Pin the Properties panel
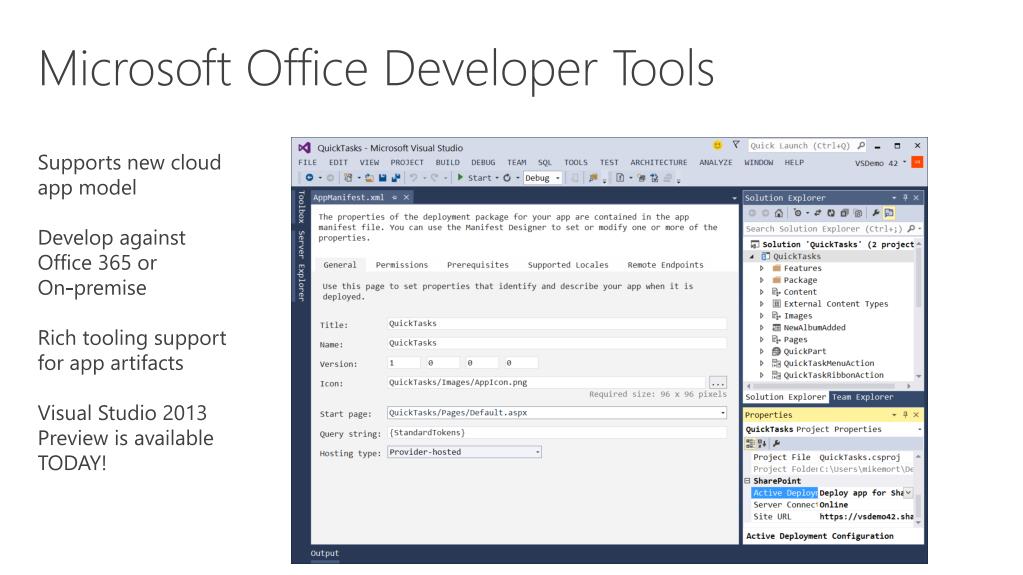 point(906,414)
